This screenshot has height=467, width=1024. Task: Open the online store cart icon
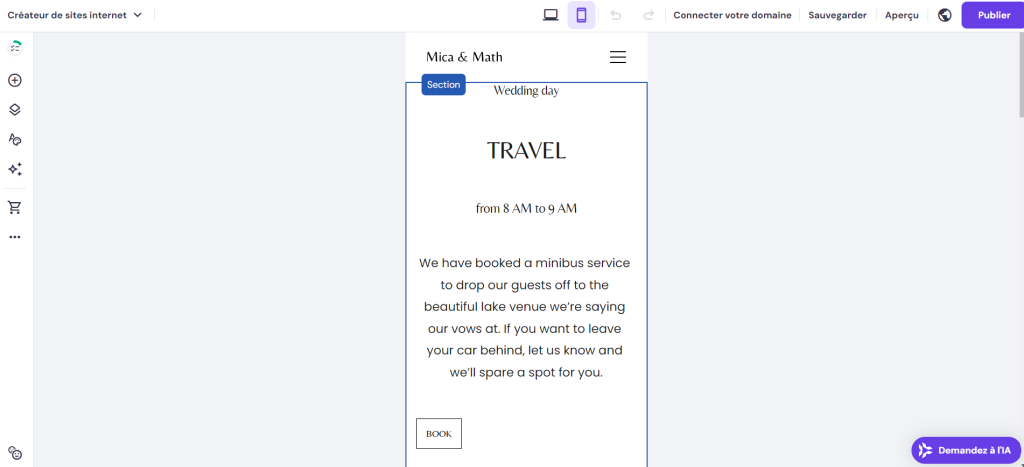tap(14, 208)
